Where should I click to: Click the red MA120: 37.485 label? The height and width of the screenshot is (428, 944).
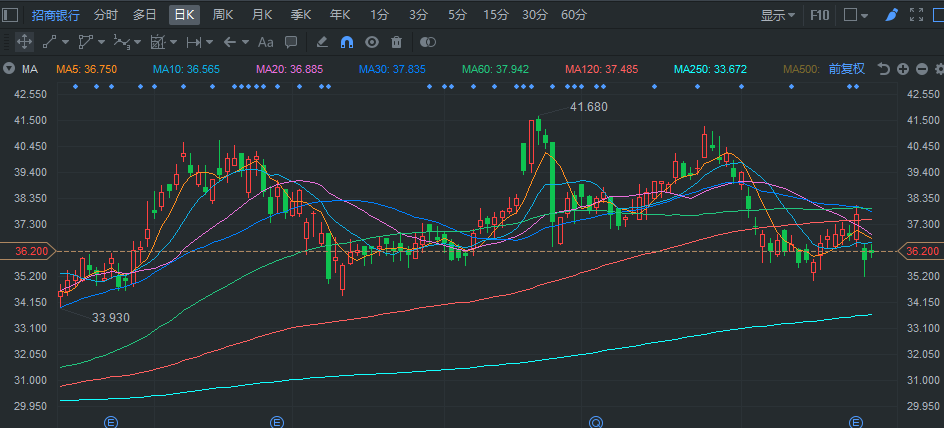pos(601,69)
